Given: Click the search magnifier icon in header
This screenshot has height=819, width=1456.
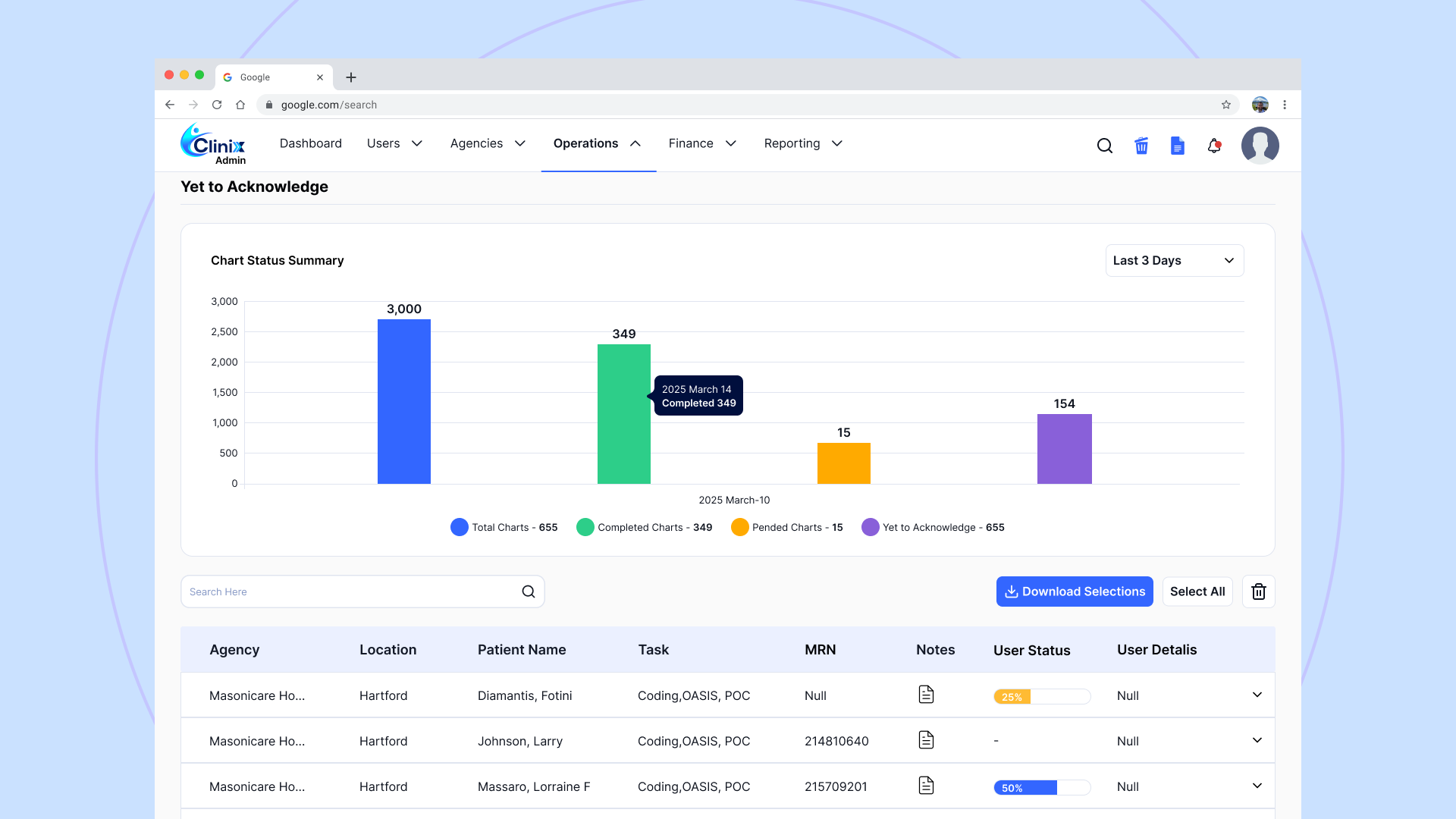Looking at the screenshot, I should (x=1105, y=146).
